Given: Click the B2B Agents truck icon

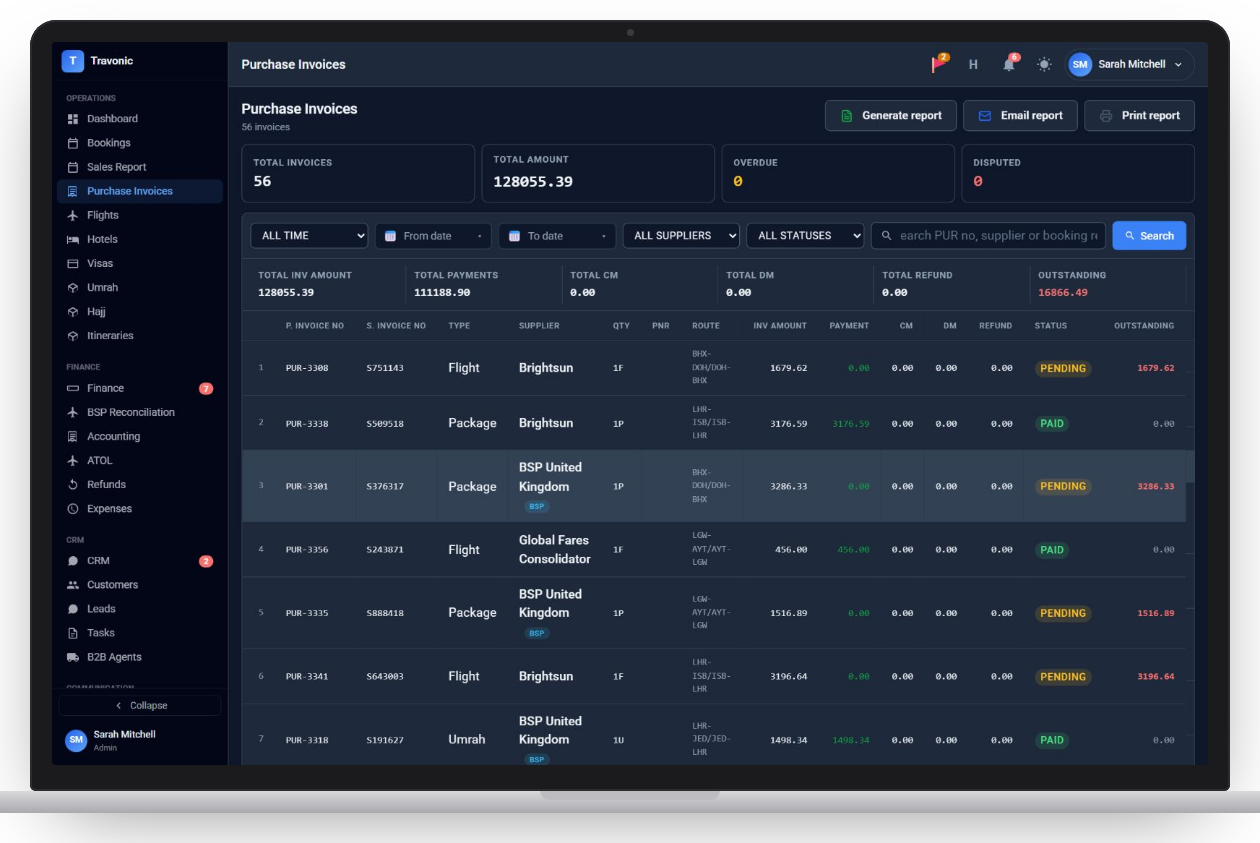Looking at the screenshot, I should tap(73, 657).
